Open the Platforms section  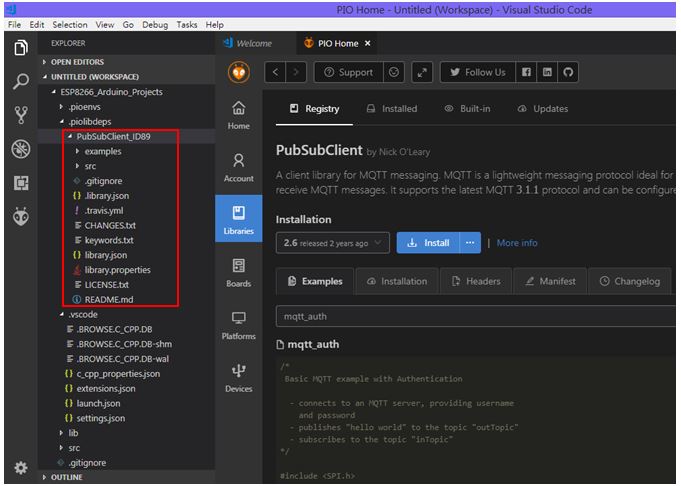coord(238,326)
